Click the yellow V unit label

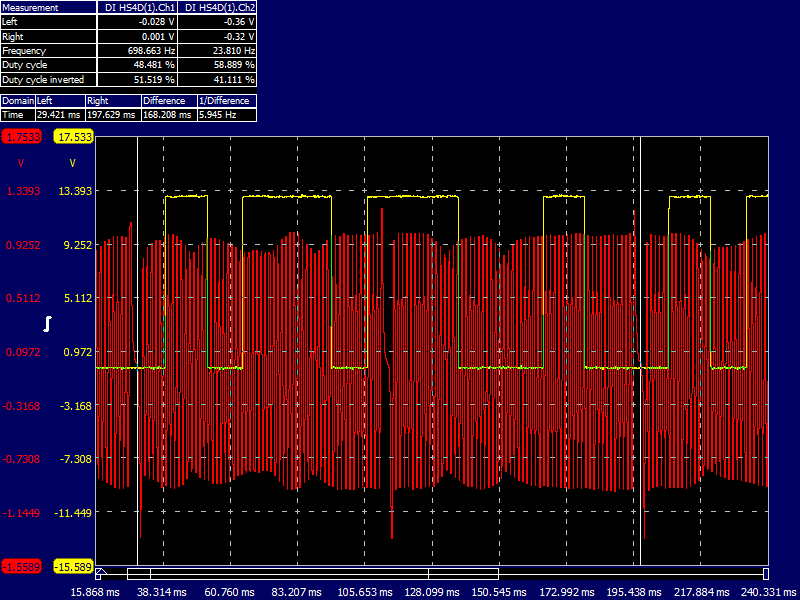(x=72, y=162)
